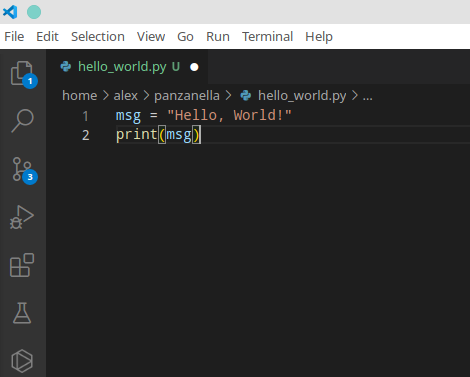This screenshot has width=470, height=377.
Task: Click the 'print' function call on line 2
Action: (x=137, y=135)
